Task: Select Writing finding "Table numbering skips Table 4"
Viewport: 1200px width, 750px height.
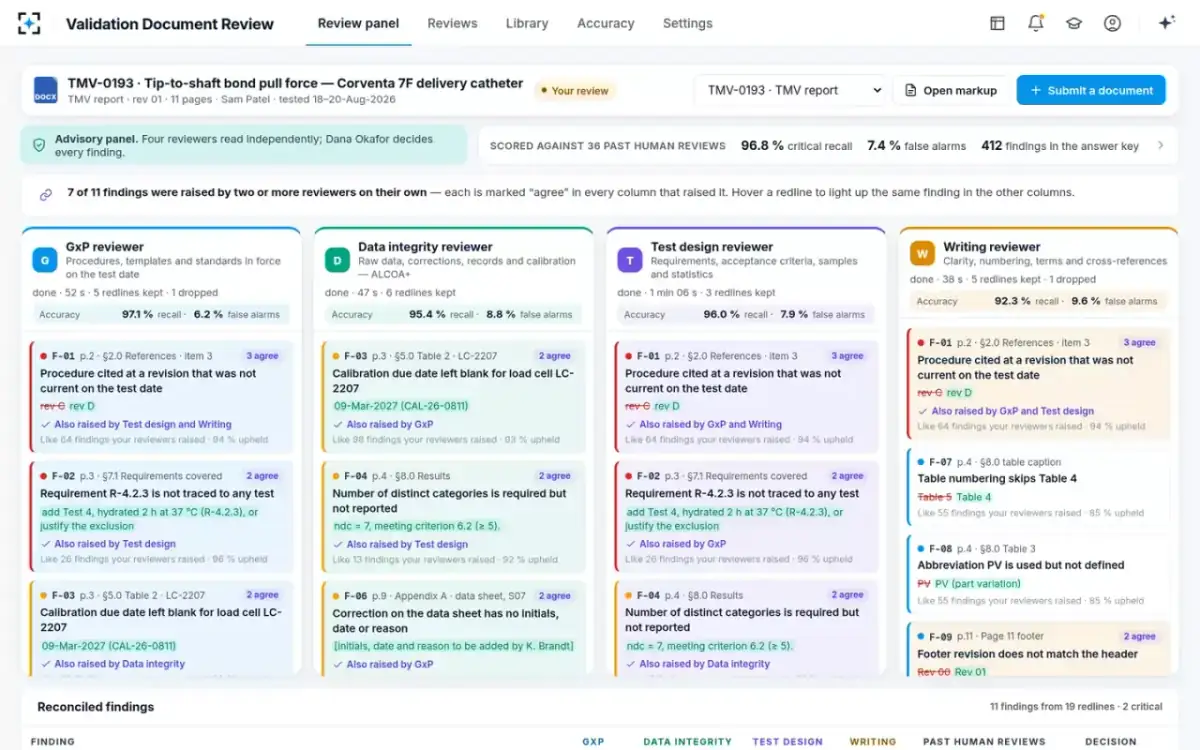Action: (1039, 487)
